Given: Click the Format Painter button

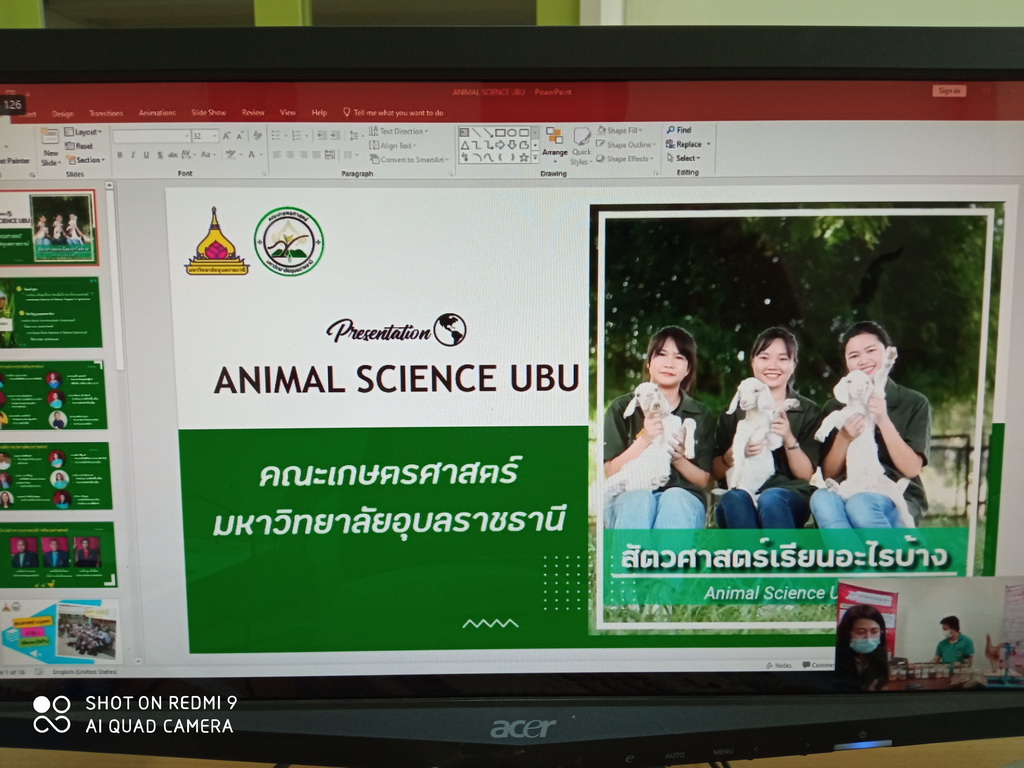Looking at the screenshot, I should point(14,161).
